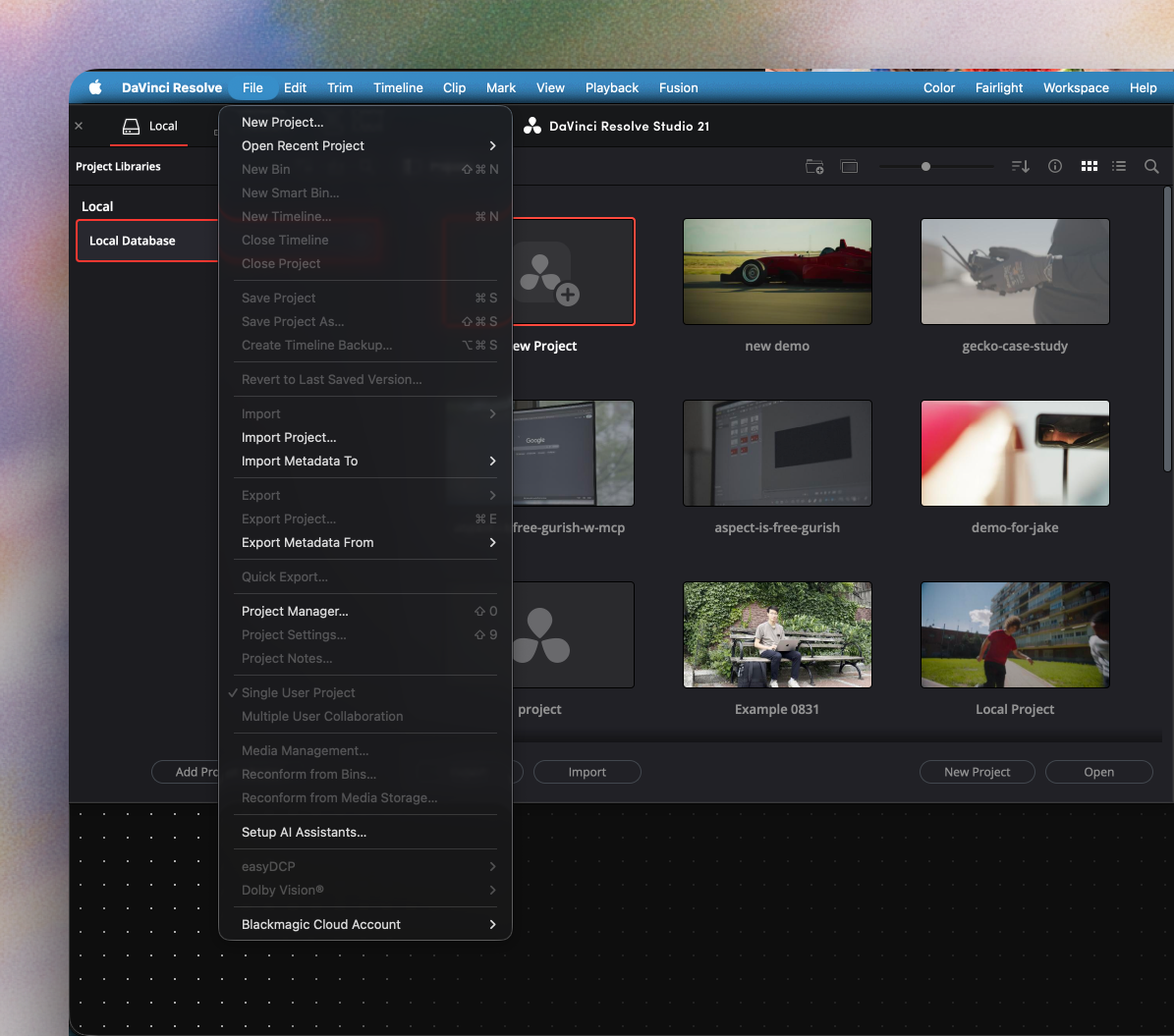Click the Import button
The height and width of the screenshot is (1036, 1174).
coord(587,772)
